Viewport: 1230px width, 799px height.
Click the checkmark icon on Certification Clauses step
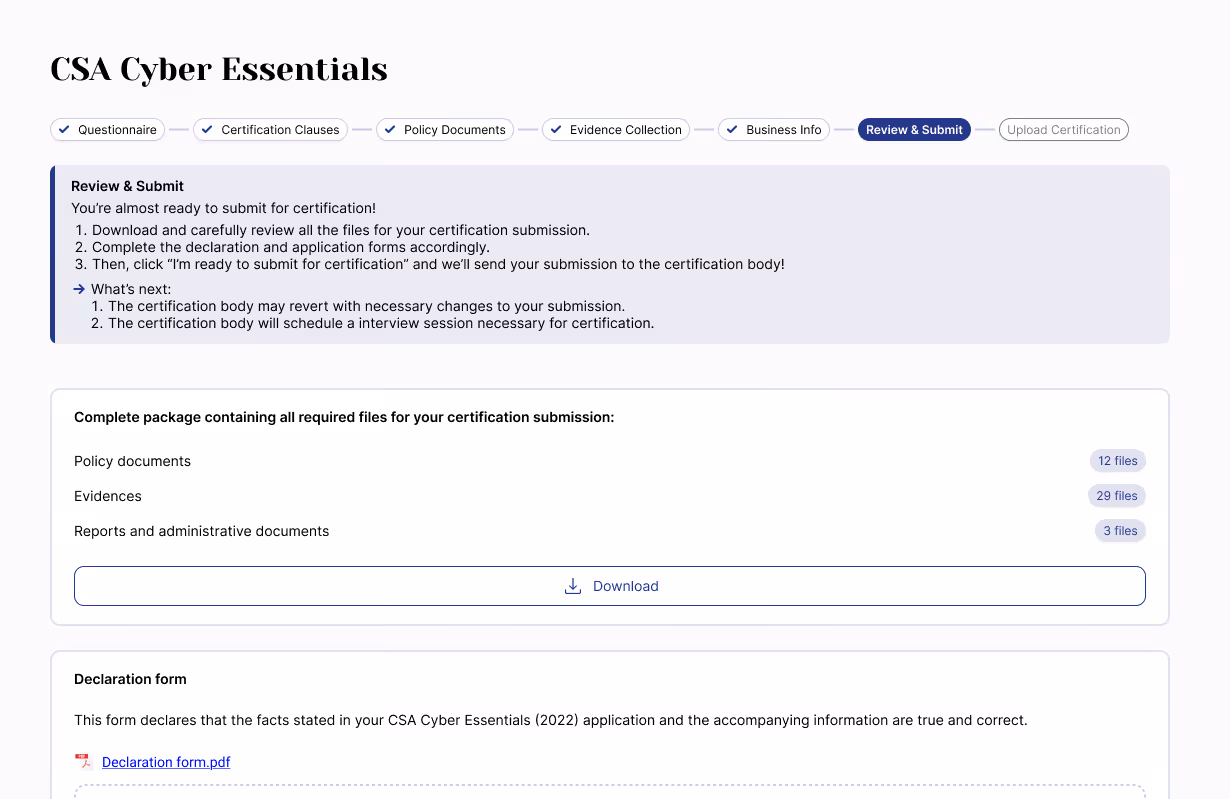[207, 129]
